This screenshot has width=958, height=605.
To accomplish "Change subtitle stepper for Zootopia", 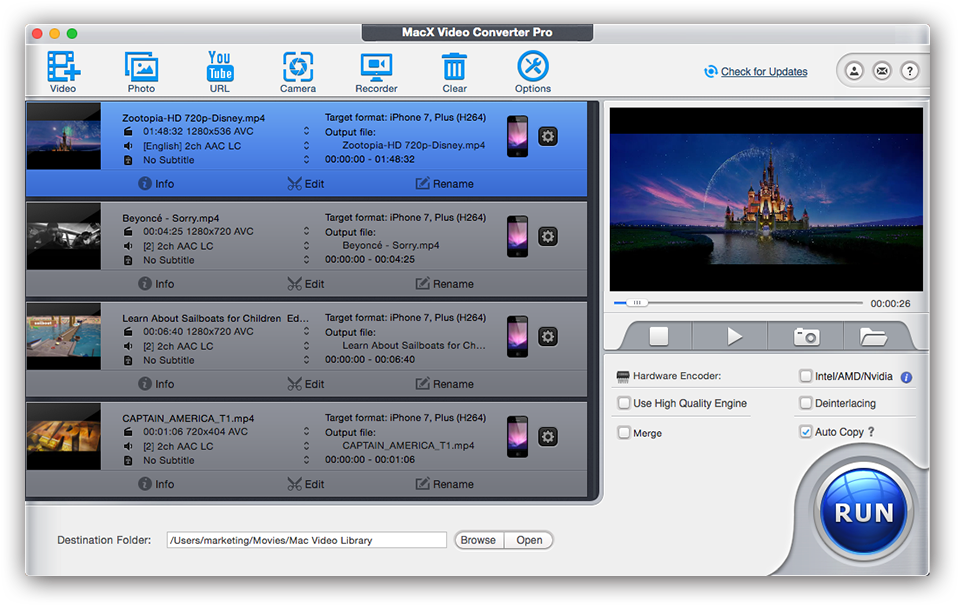I will point(306,160).
